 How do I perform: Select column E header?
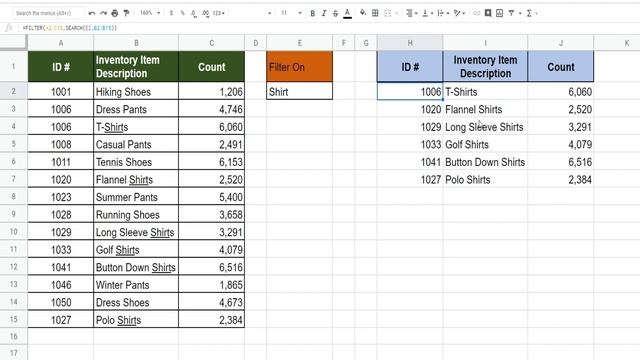299,43
